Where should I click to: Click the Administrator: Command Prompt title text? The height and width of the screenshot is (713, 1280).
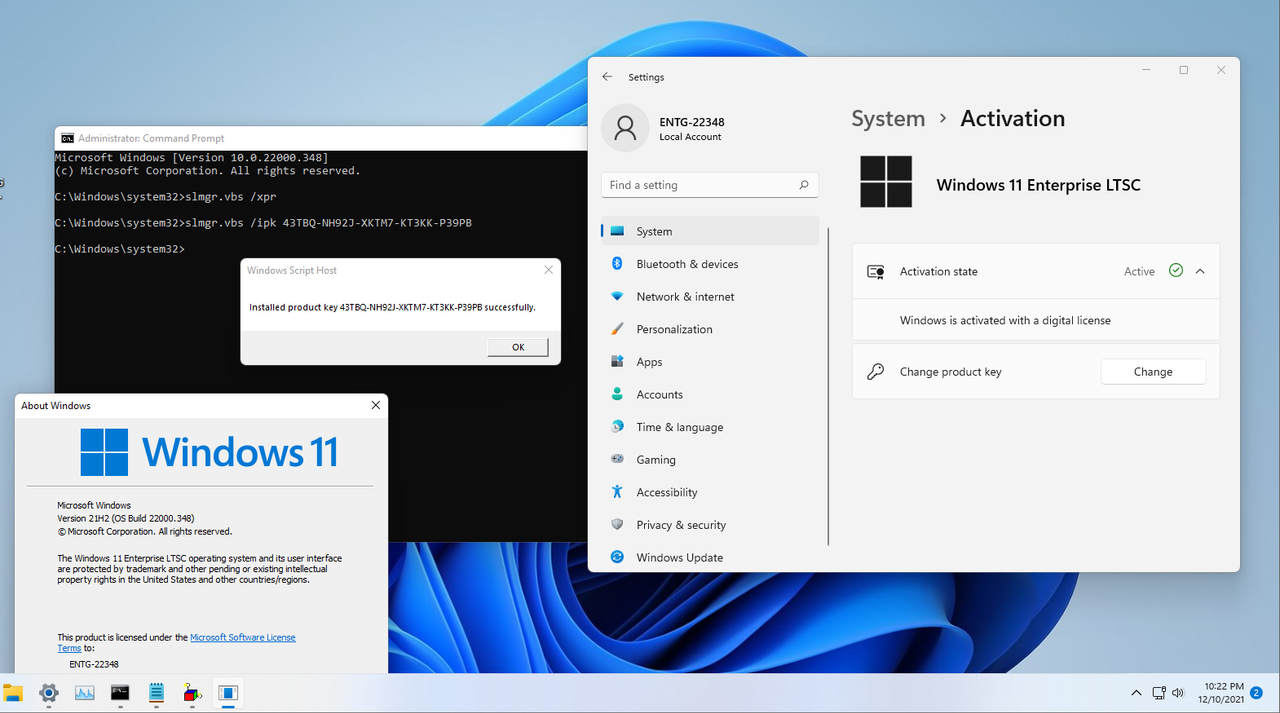(x=151, y=138)
